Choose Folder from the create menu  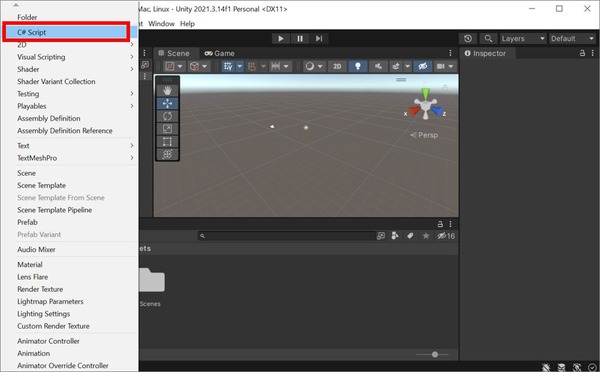coord(70,17)
